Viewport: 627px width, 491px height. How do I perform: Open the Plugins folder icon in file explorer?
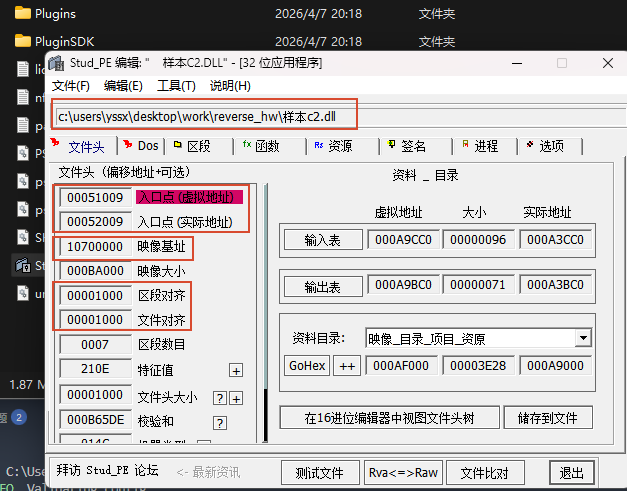point(23,13)
